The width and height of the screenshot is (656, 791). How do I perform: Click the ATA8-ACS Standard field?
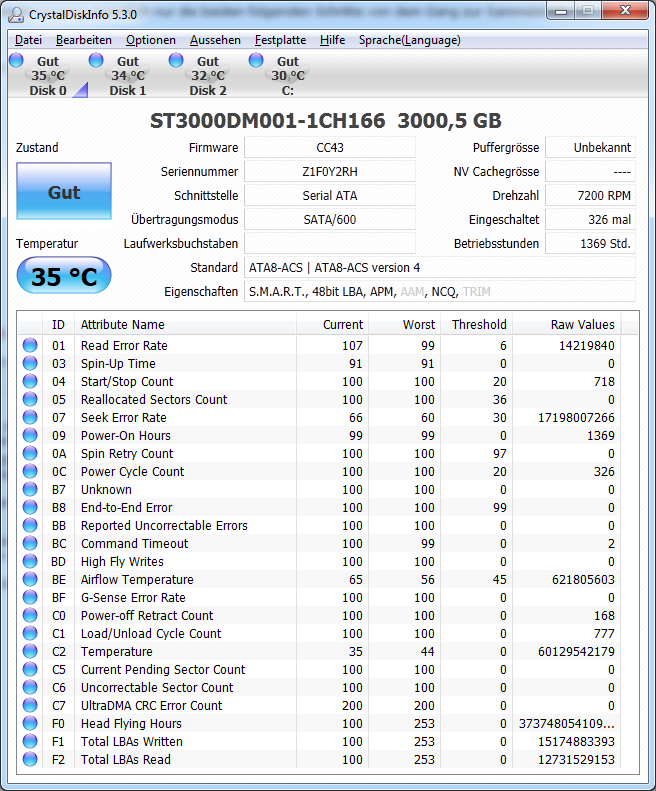440,267
